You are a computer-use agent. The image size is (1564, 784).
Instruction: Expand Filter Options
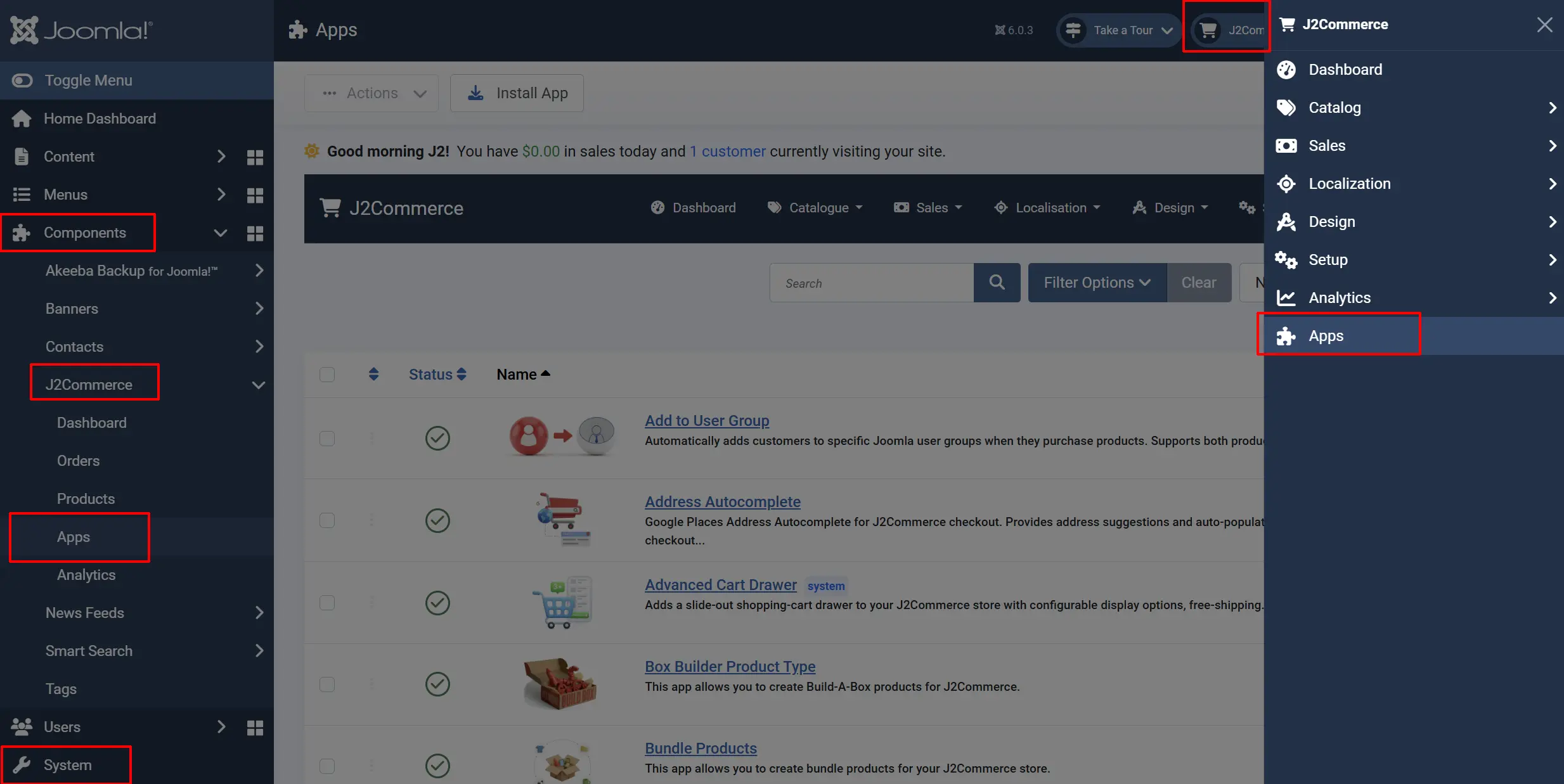(1097, 283)
